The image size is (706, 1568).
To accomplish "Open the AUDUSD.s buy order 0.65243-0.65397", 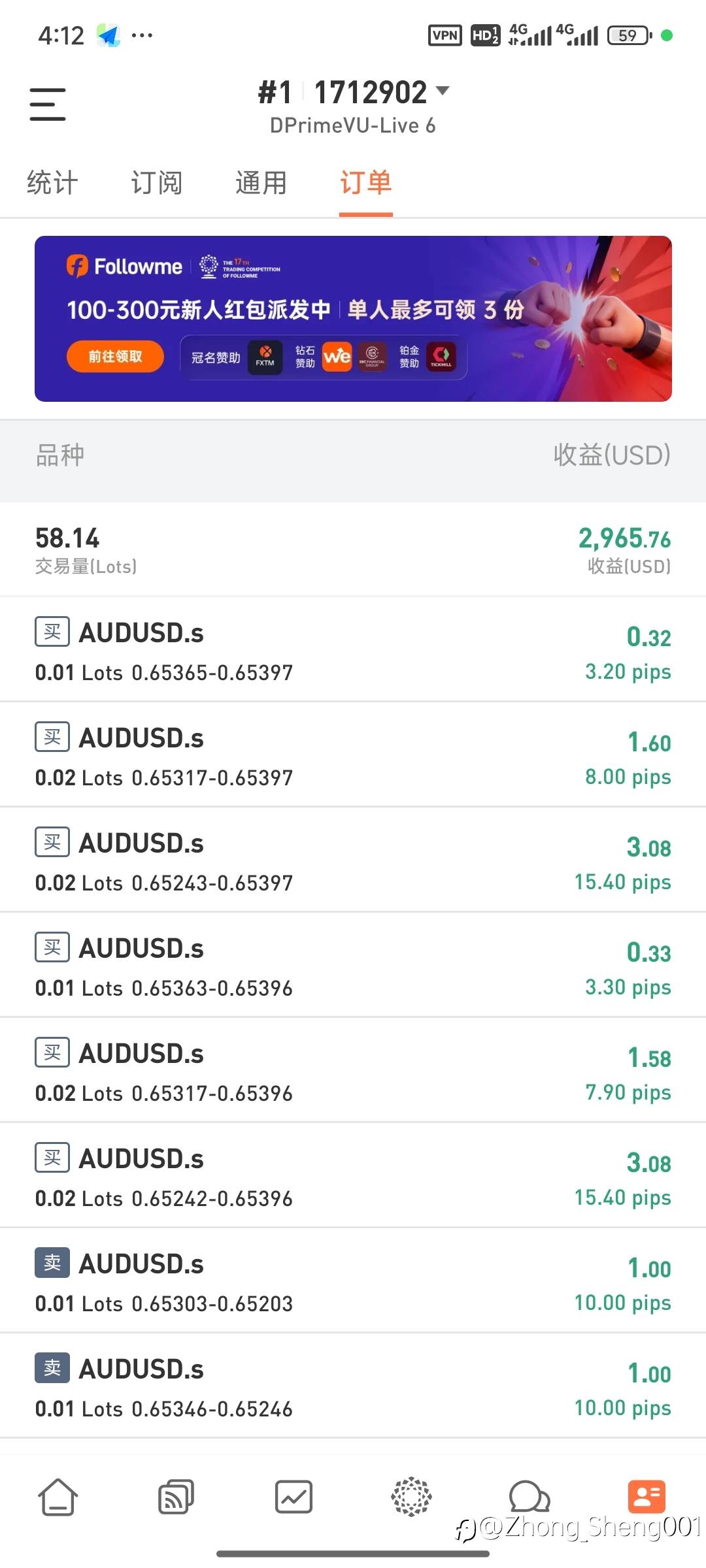I will tap(353, 861).
